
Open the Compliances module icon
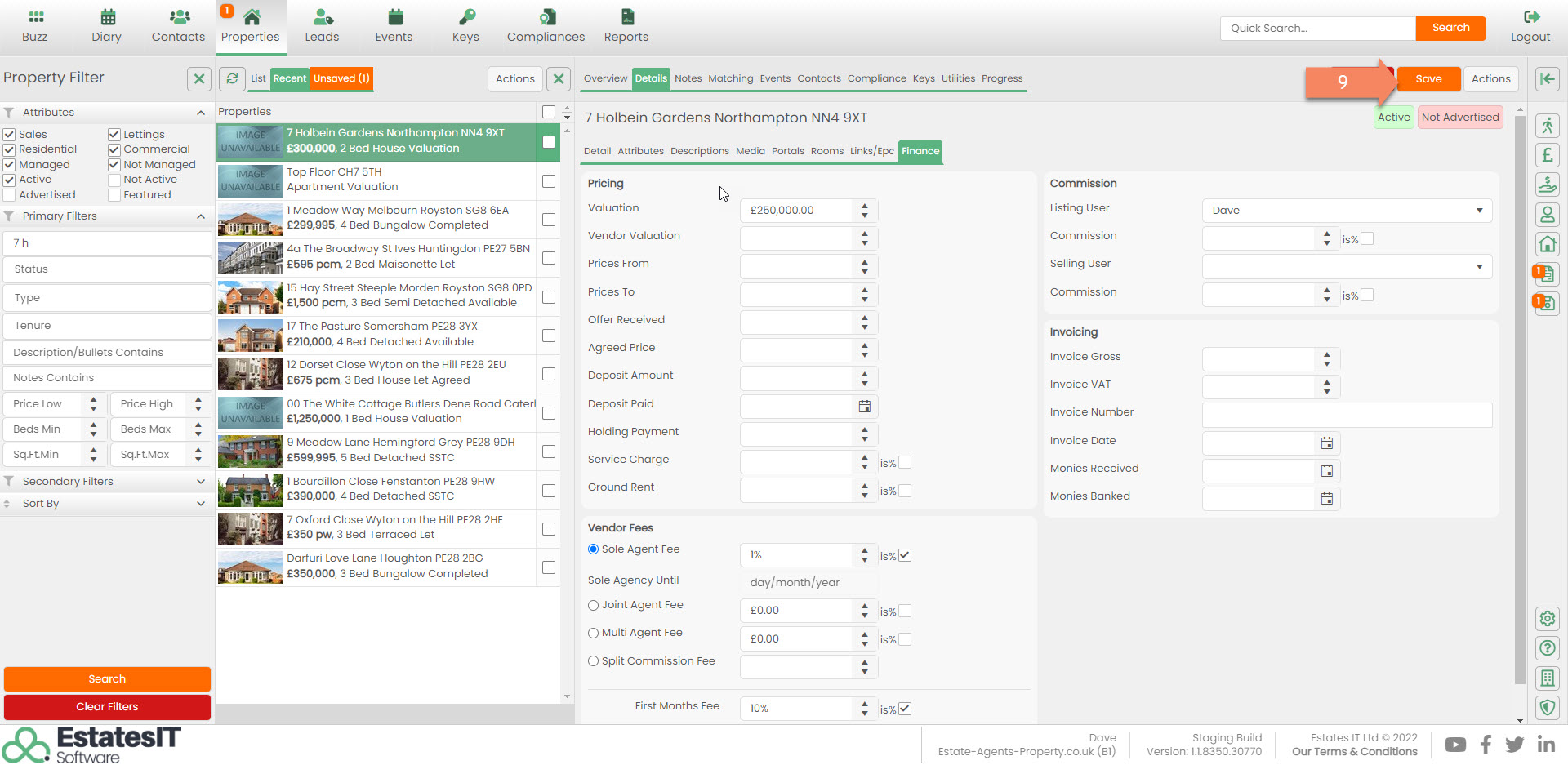click(546, 17)
